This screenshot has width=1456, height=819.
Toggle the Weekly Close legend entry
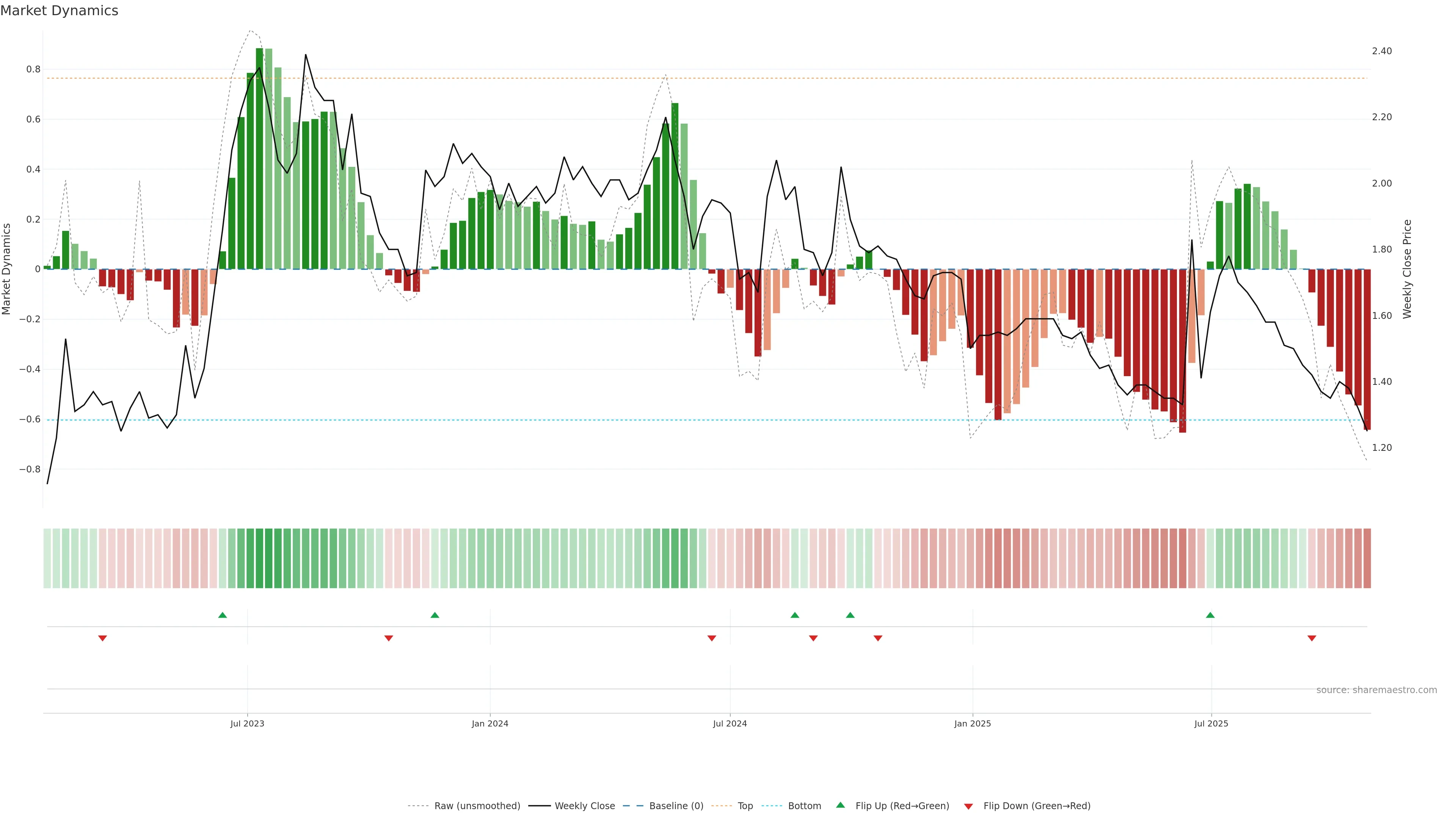click(x=584, y=806)
